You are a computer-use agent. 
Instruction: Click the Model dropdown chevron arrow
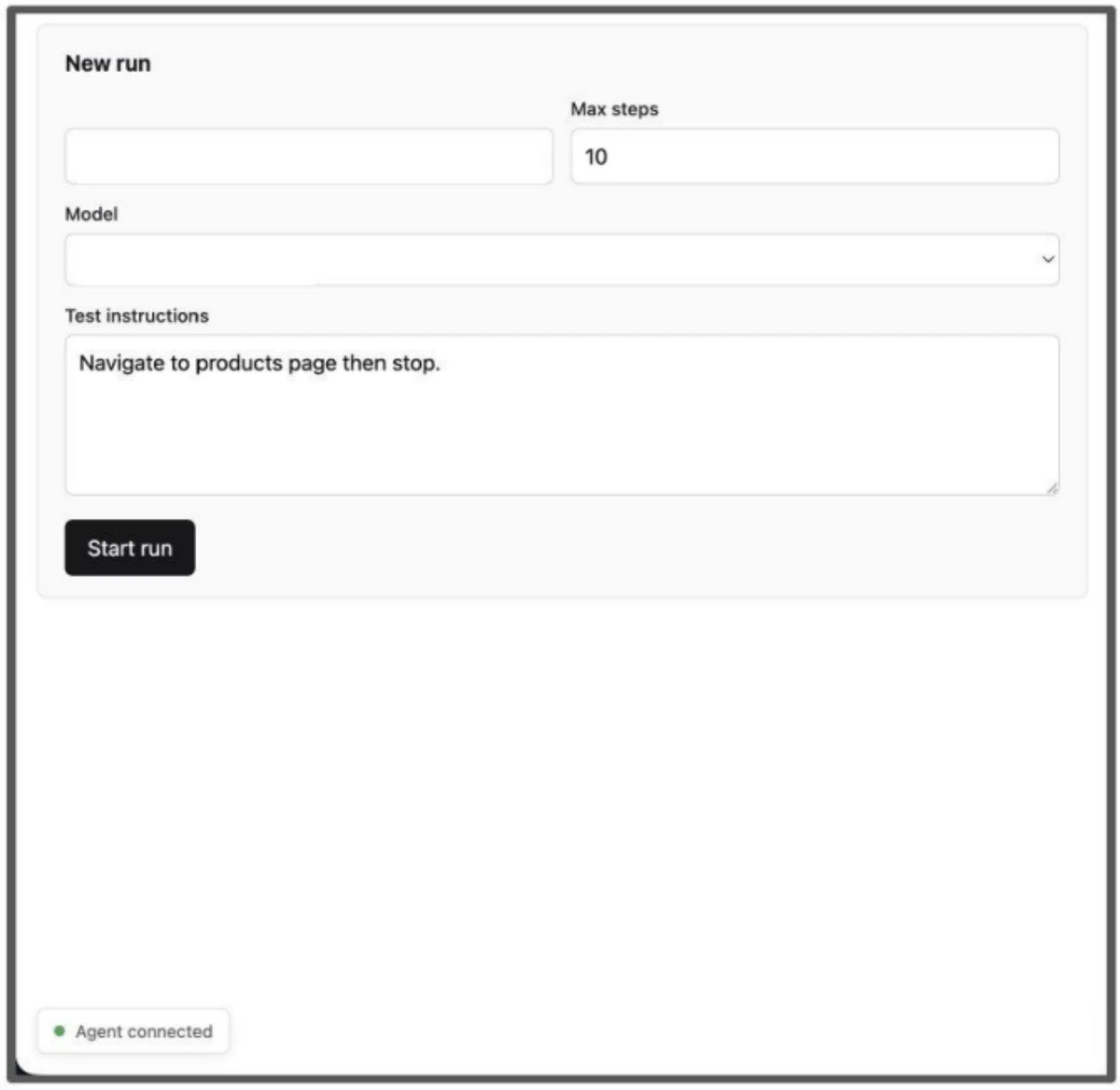click(x=1047, y=259)
